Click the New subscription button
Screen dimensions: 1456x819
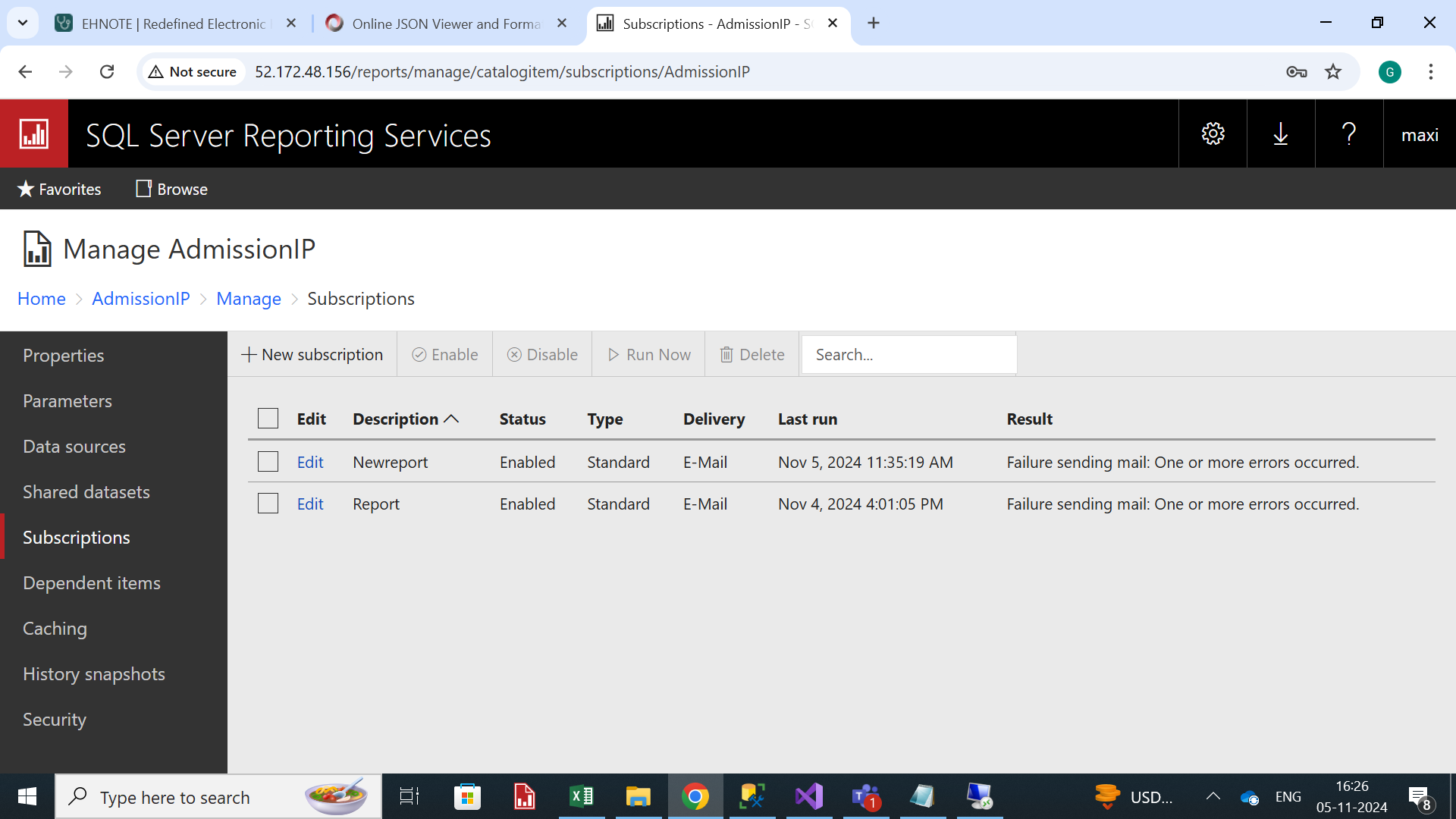pos(312,354)
